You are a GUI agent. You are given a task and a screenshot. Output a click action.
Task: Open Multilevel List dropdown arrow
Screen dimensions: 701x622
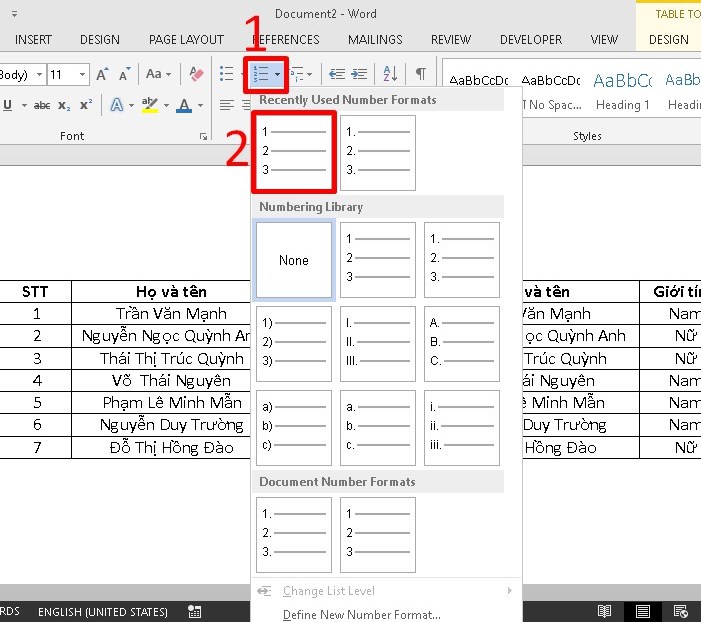(x=309, y=74)
